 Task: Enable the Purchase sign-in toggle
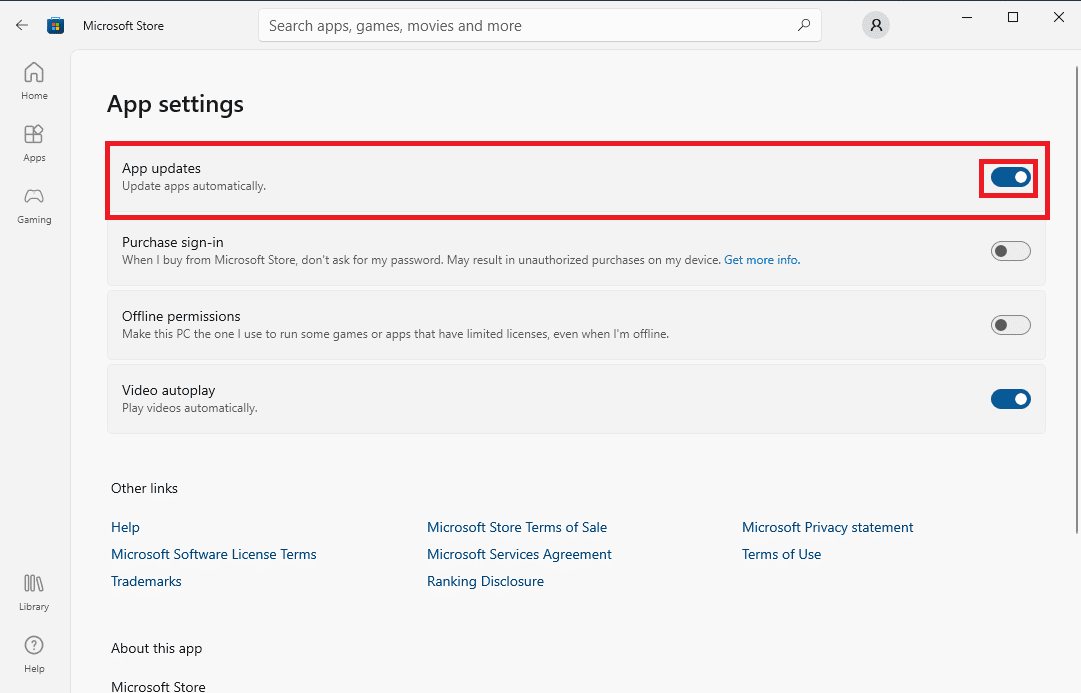[x=1011, y=251]
